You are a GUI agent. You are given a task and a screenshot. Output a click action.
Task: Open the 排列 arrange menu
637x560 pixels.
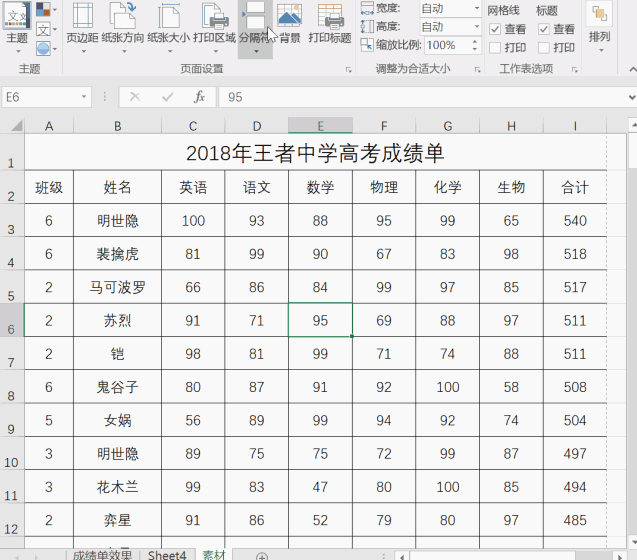coord(600,28)
